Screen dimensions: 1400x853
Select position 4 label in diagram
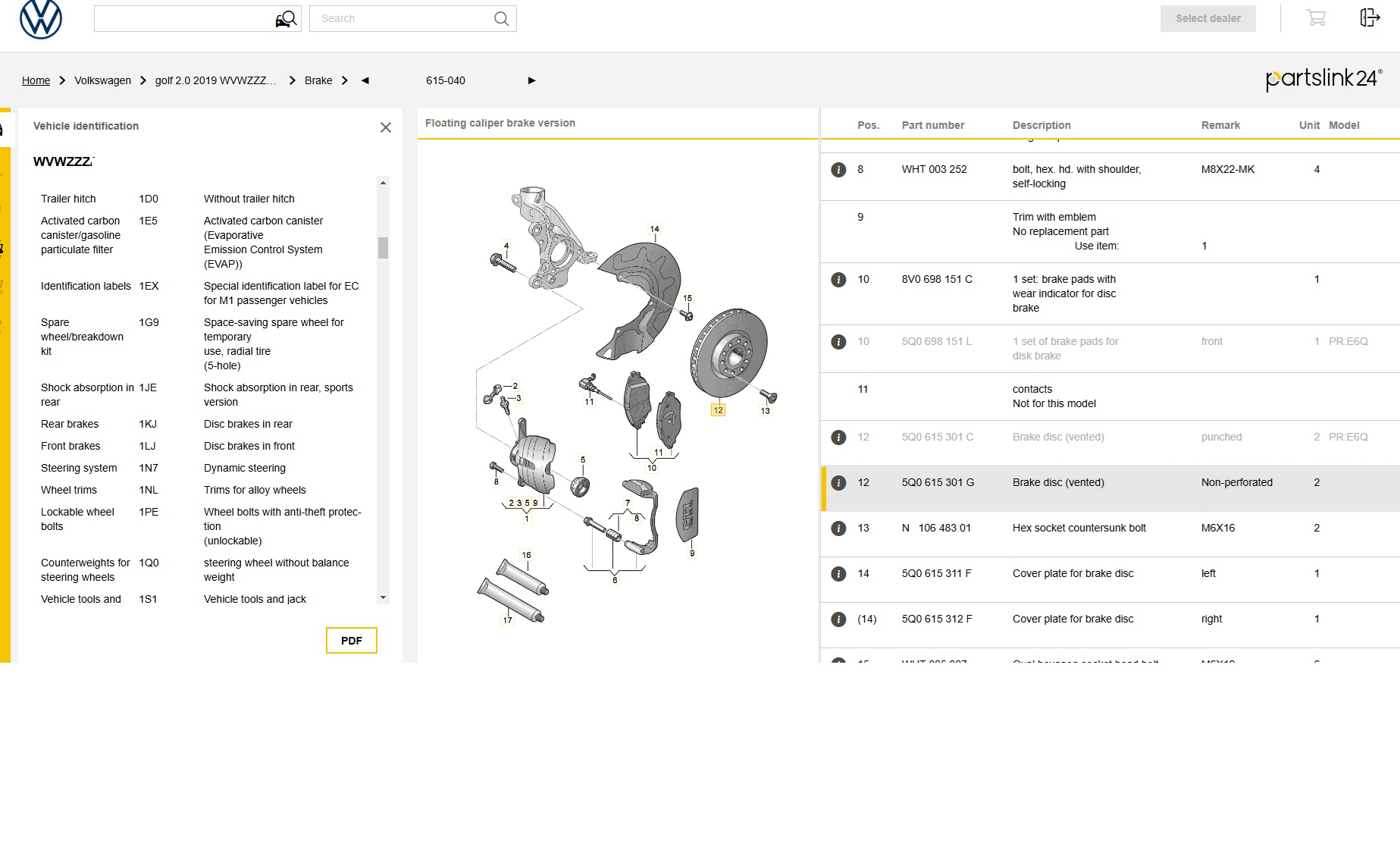[506, 245]
